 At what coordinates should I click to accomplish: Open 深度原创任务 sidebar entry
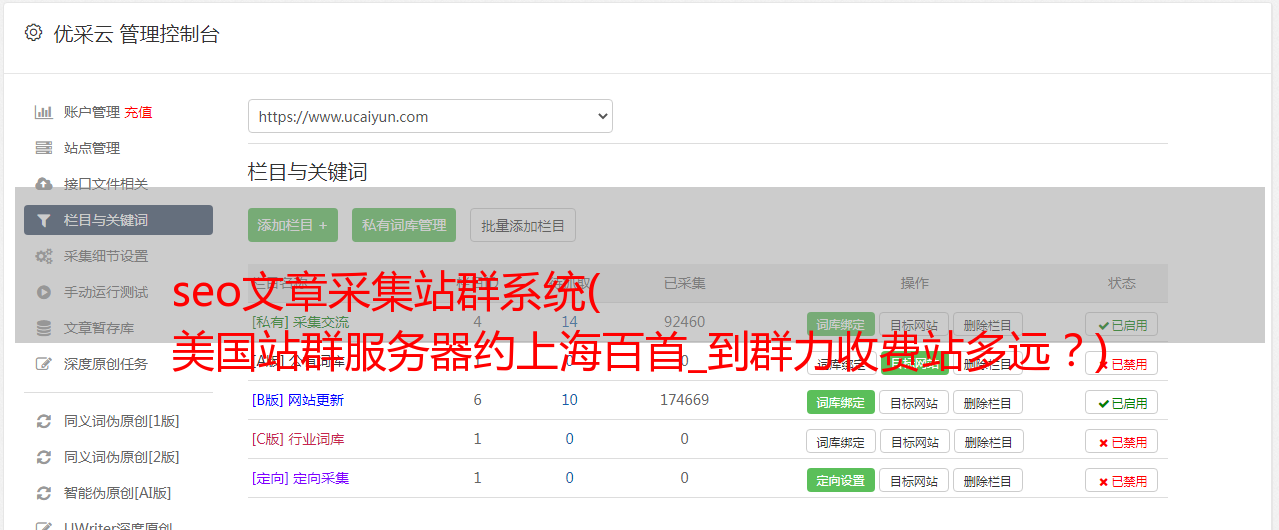coord(106,364)
